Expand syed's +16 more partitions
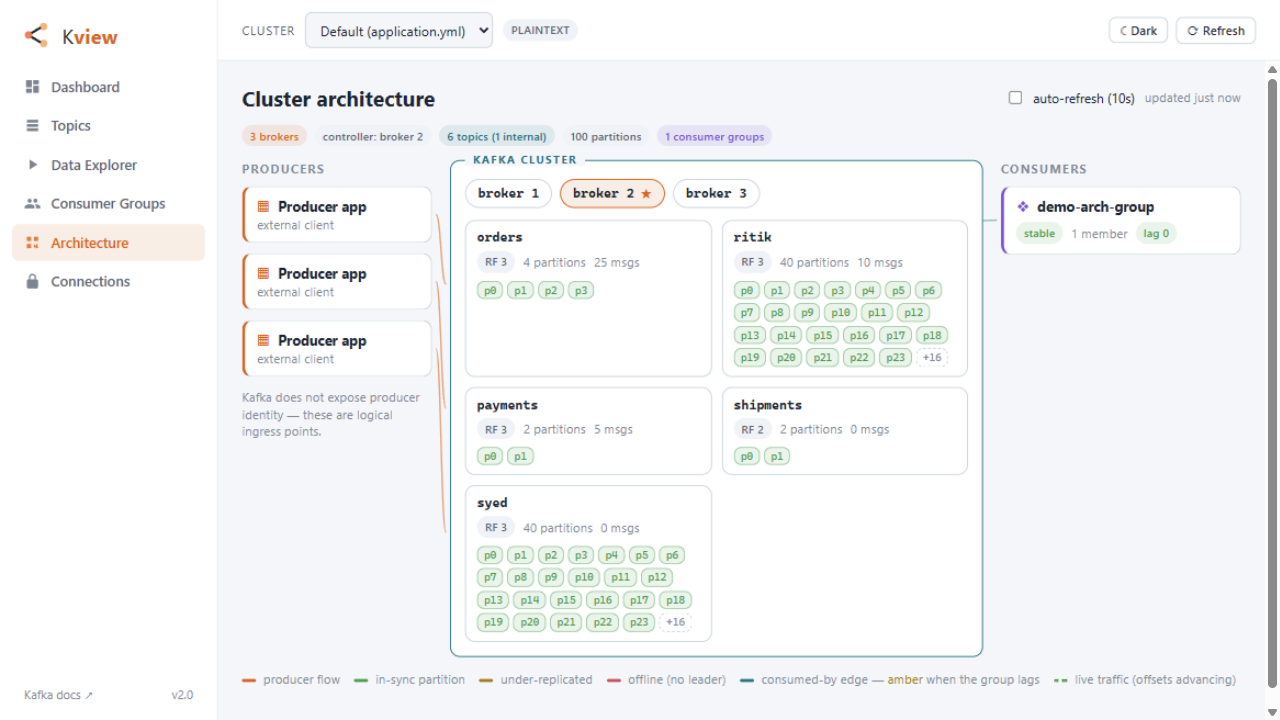The width and height of the screenshot is (1280, 720). pyautogui.click(x=676, y=622)
